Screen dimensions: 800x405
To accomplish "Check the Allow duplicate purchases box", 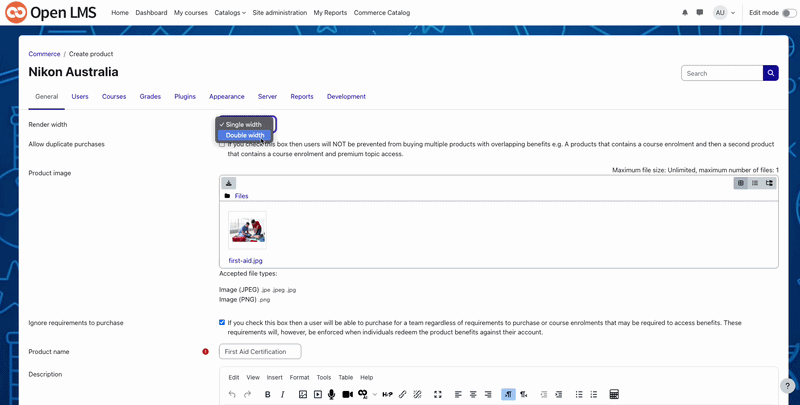I will tap(222, 144).
